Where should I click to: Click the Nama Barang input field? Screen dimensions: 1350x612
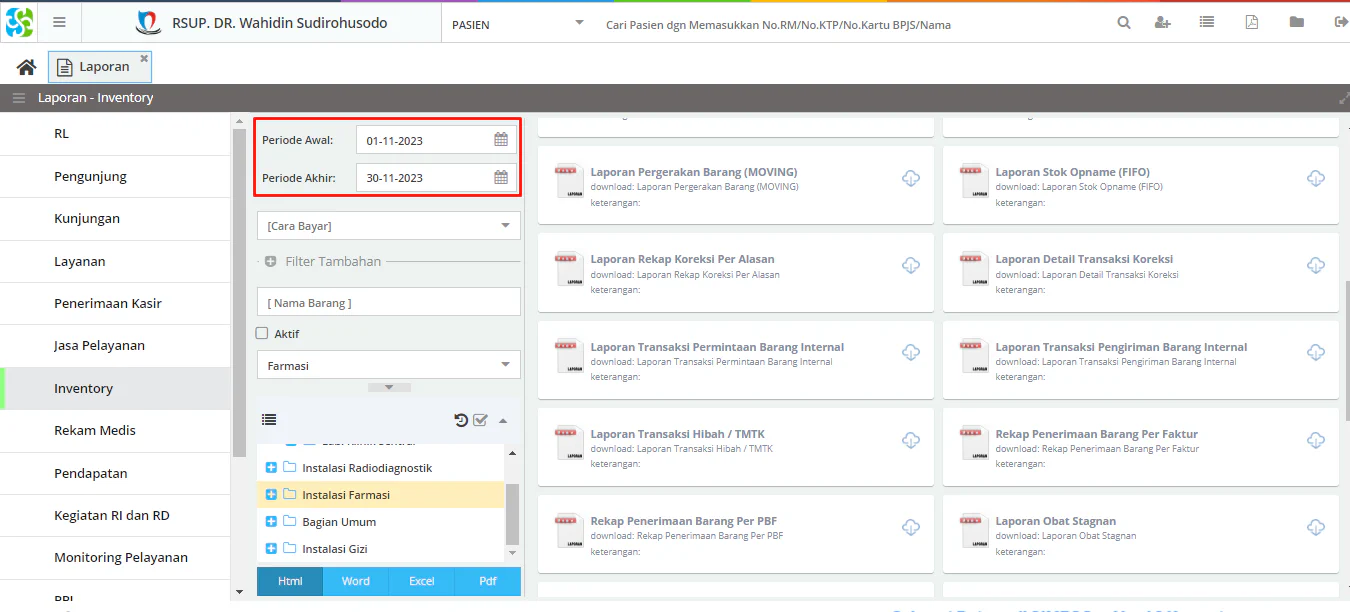[x=388, y=302]
